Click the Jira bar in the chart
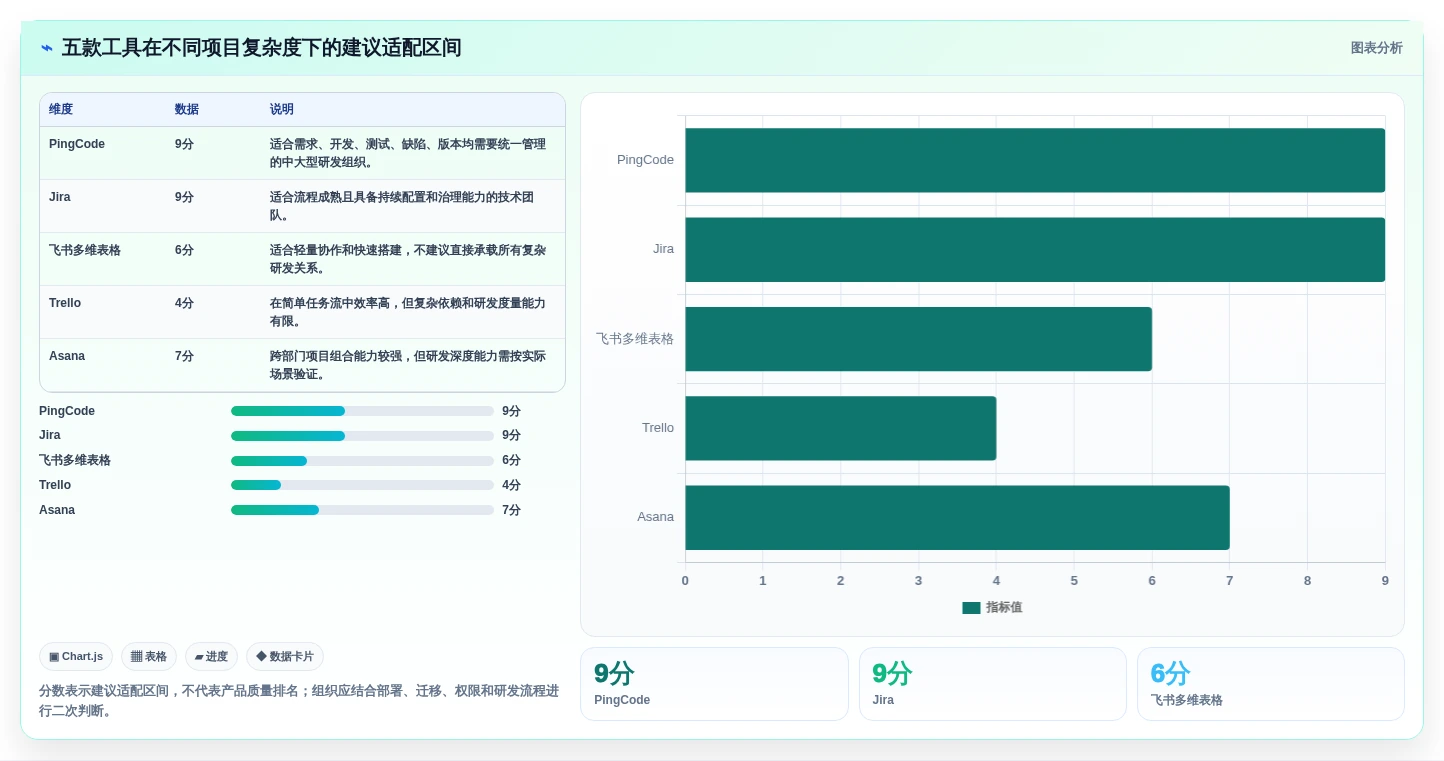Image resolution: width=1444 pixels, height=761 pixels. 1035,249
